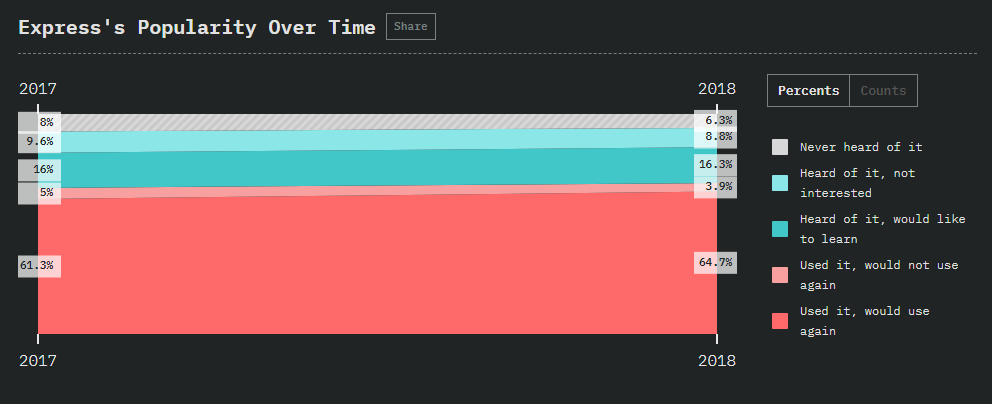Select the 64.7% label for 2018
The image size is (992, 404).
pyautogui.click(x=716, y=262)
